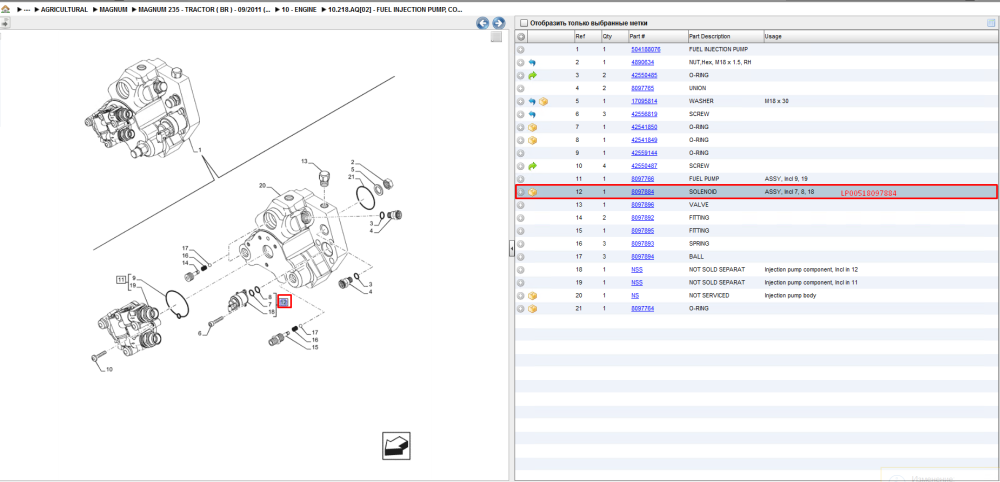
Task: Select callout 1 in the diagram
Action: [x=200, y=150]
